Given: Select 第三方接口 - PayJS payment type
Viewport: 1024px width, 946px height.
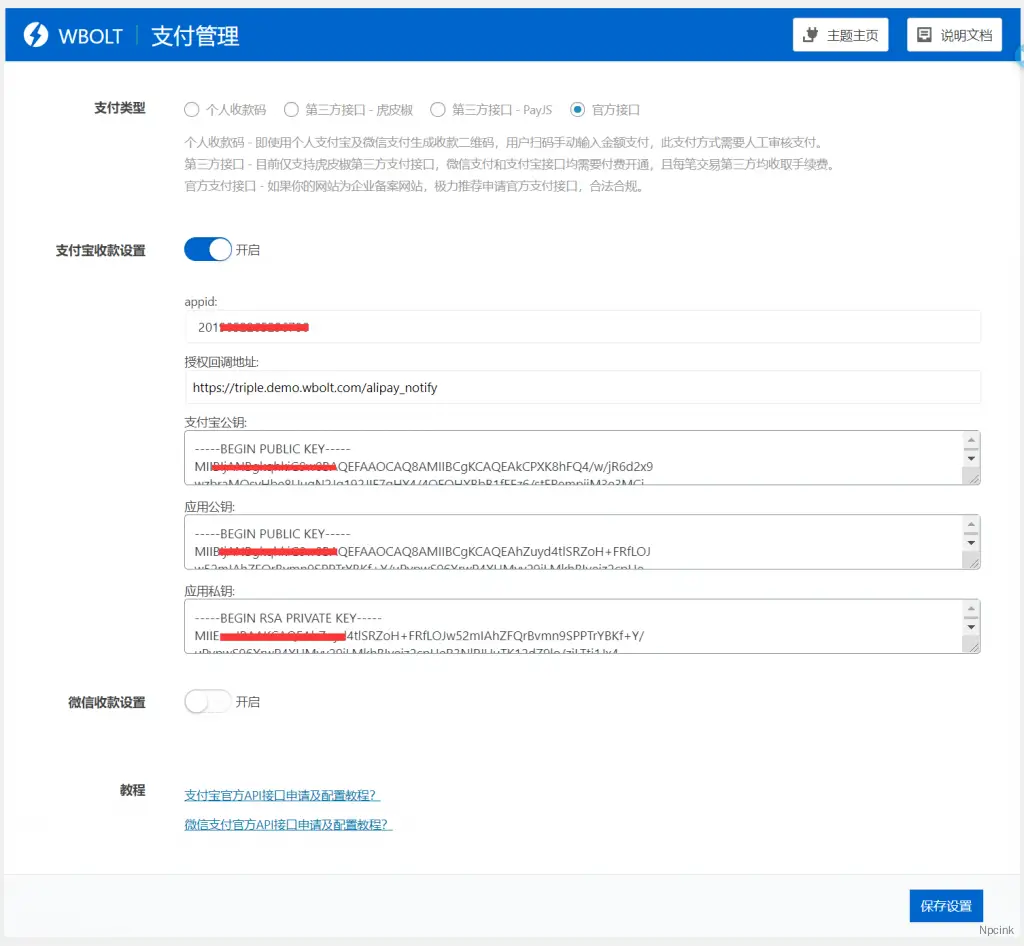Looking at the screenshot, I should [x=438, y=110].
